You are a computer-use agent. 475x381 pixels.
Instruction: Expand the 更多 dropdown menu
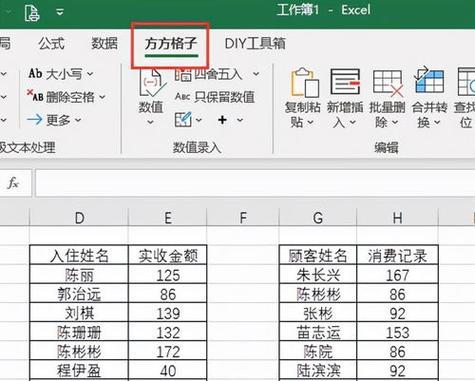click(x=78, y=120)
